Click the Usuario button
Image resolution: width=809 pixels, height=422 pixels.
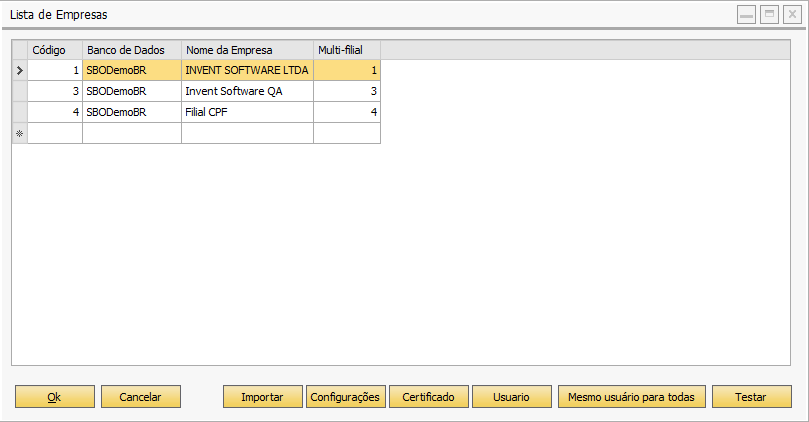click(x=512, y=397)
